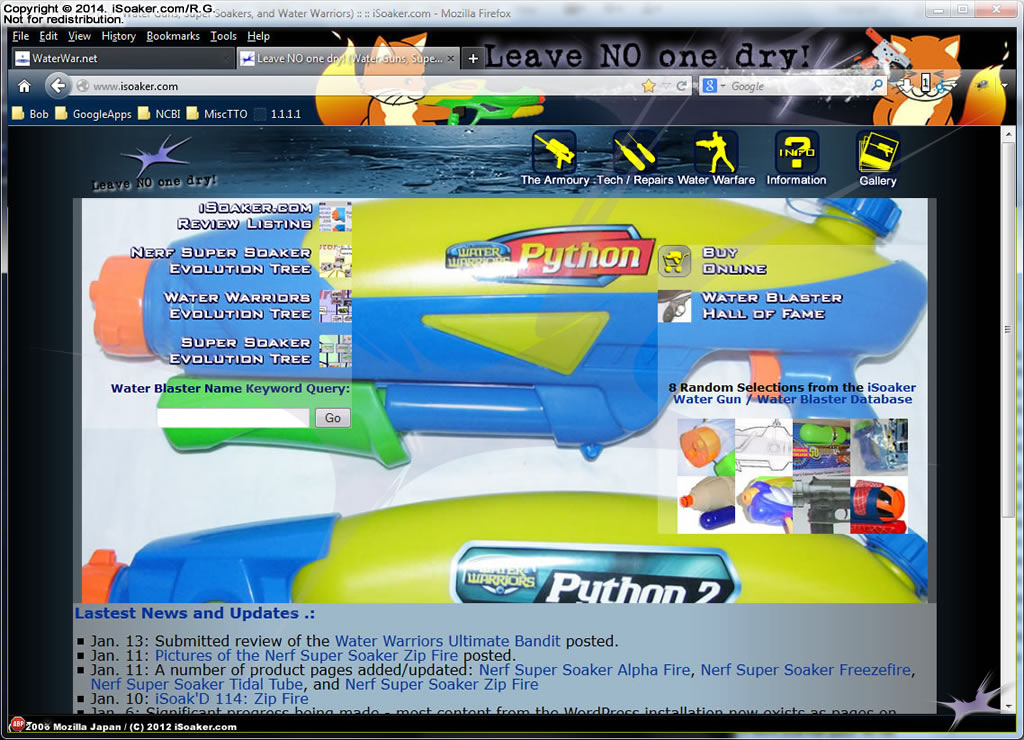Open the History menu
The width and height of the screenshot is (1024, 740).
[x=118, y=36]
